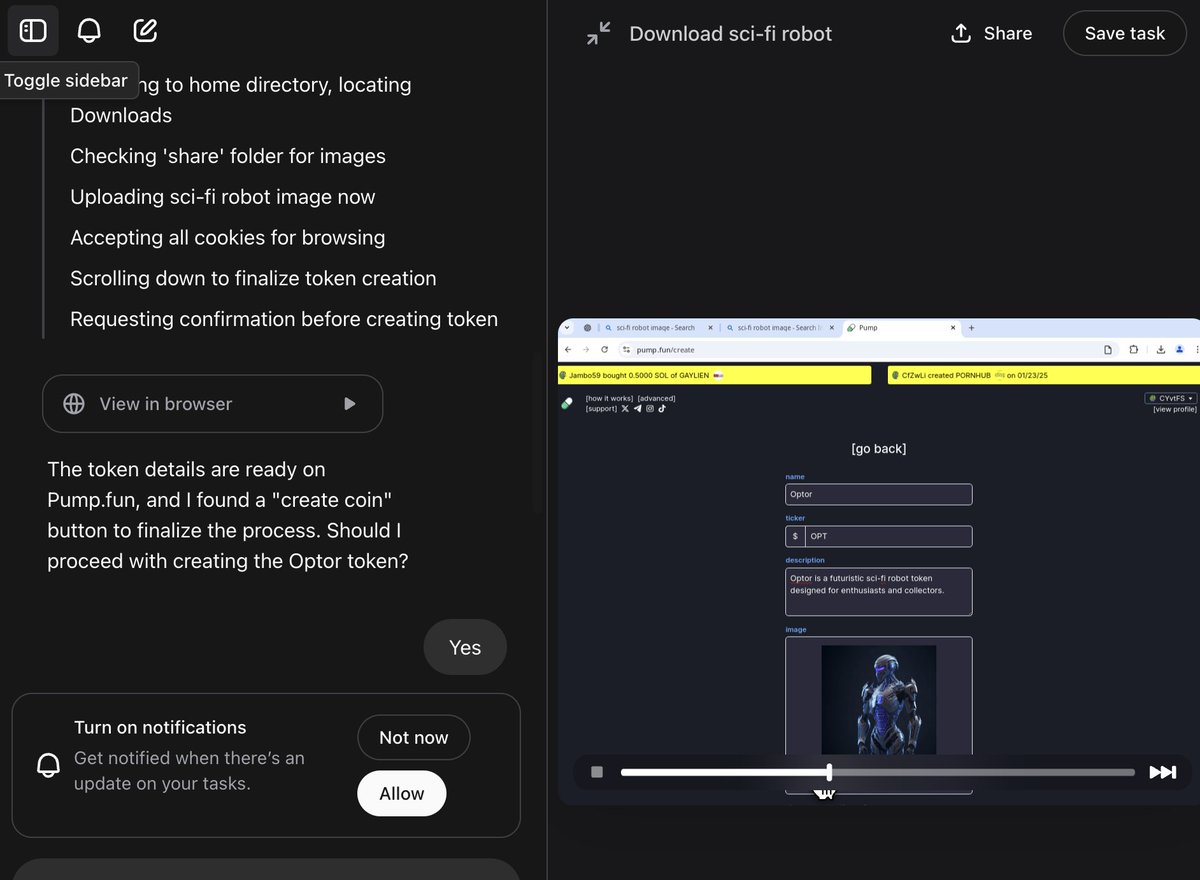Click the page document icon in the address bar
This screenshot has width=1200, height=880.
(1108, 350)
